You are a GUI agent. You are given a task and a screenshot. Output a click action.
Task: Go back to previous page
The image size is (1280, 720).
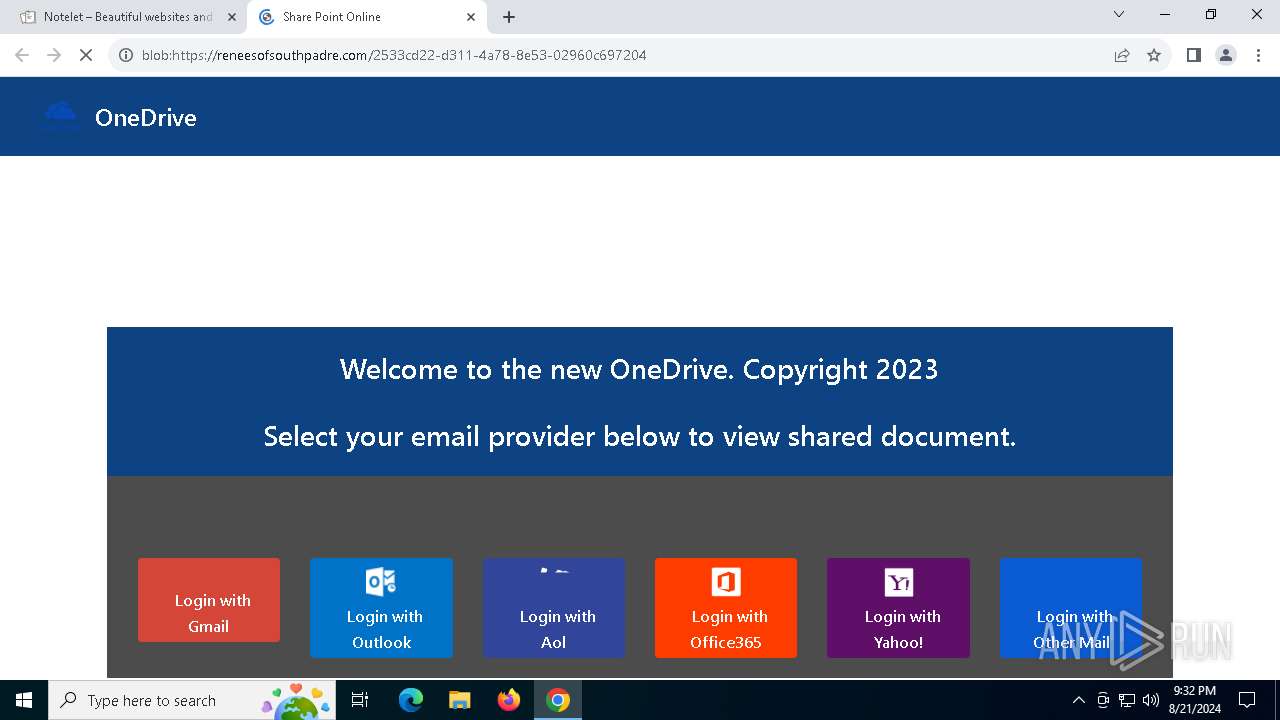coord(22,55)
